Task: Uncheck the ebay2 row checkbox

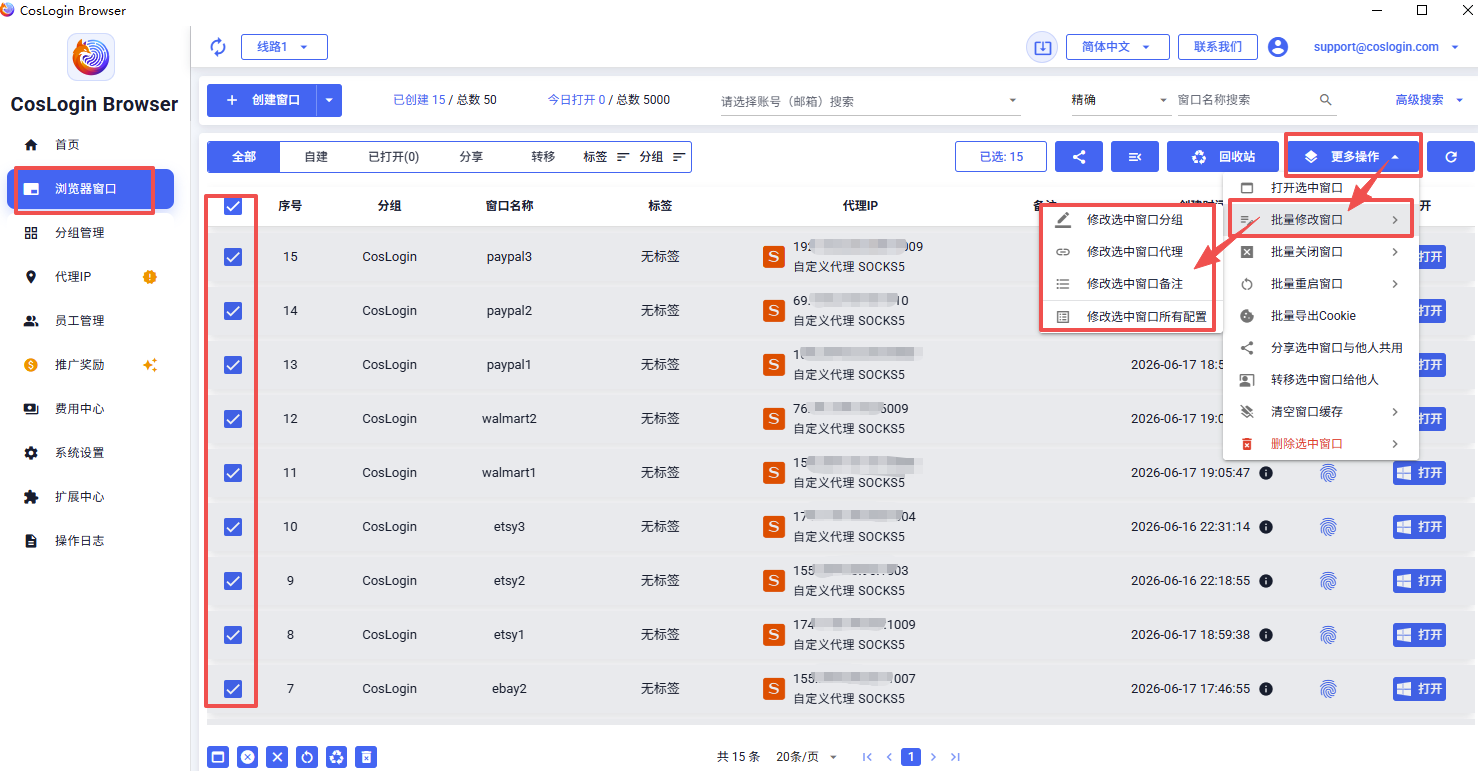Action: [233, 688]
